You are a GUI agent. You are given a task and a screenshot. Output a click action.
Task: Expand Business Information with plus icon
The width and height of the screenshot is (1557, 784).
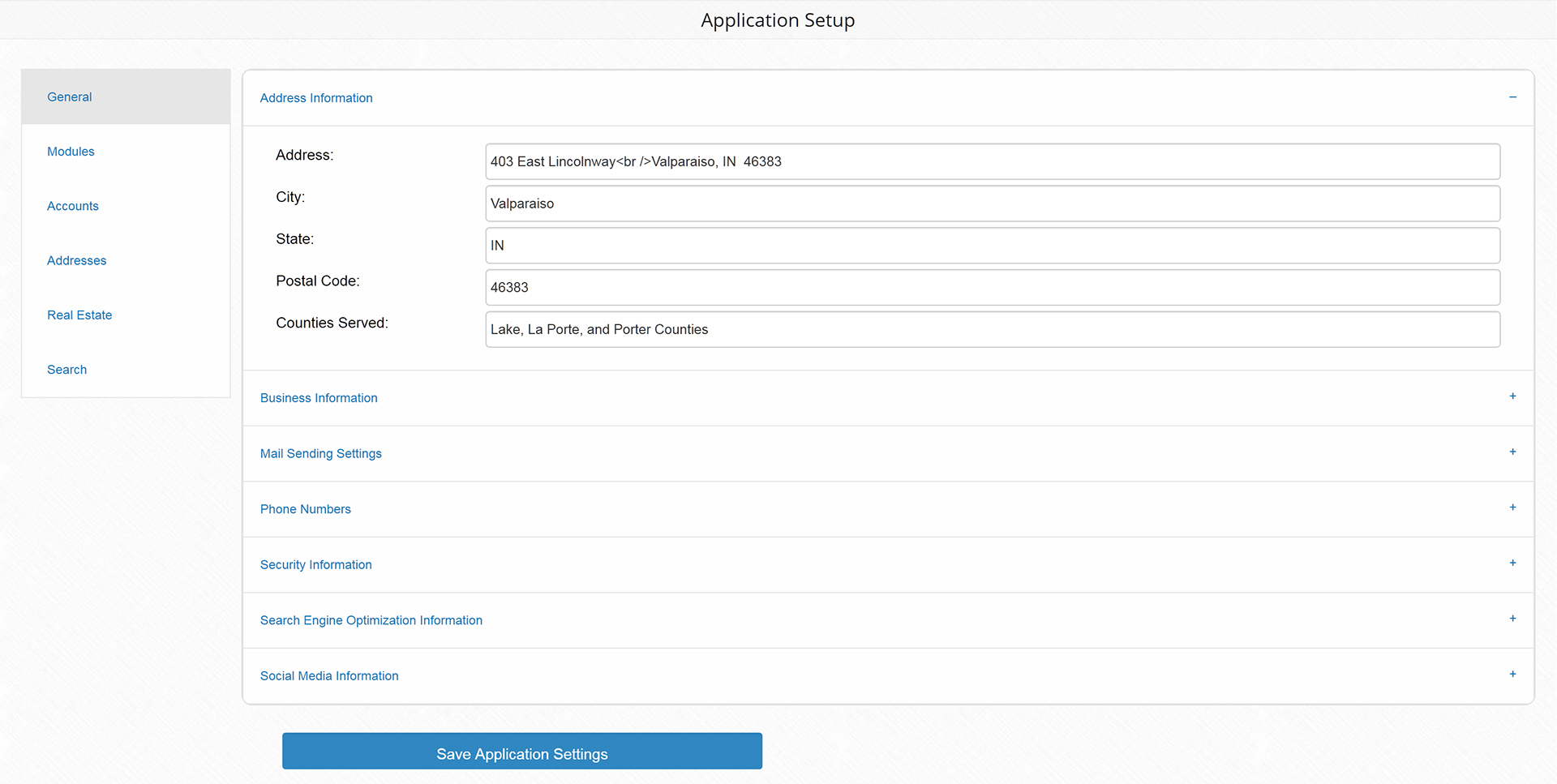click(1512, 396)
